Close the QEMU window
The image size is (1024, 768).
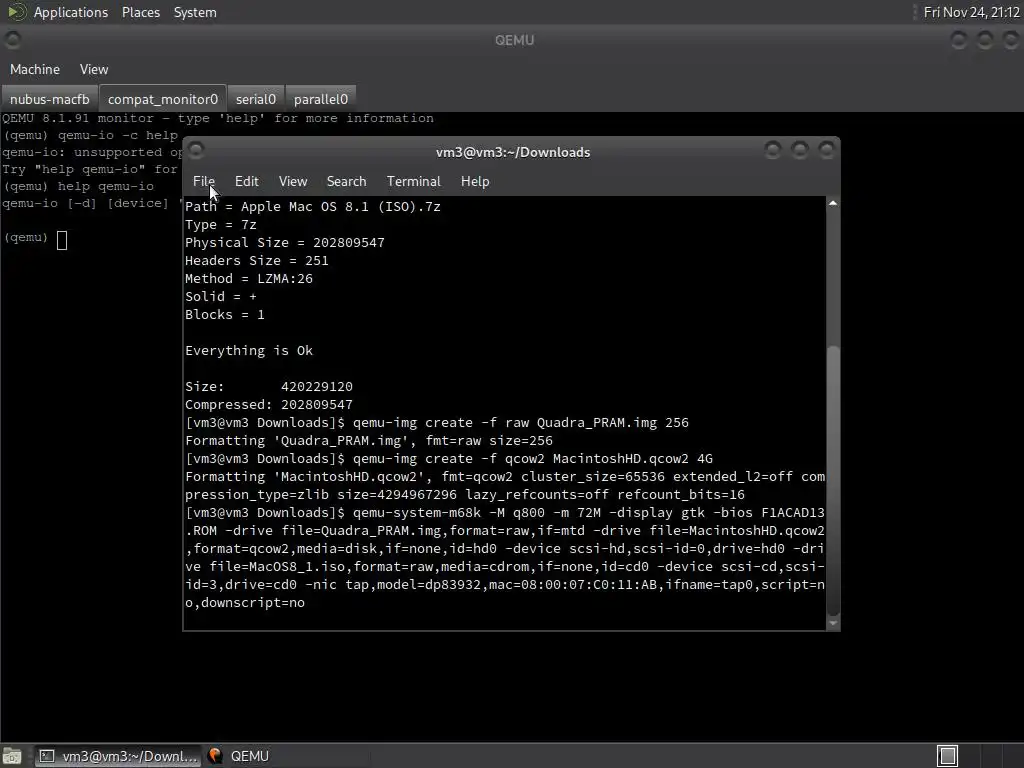point(1010,40)
